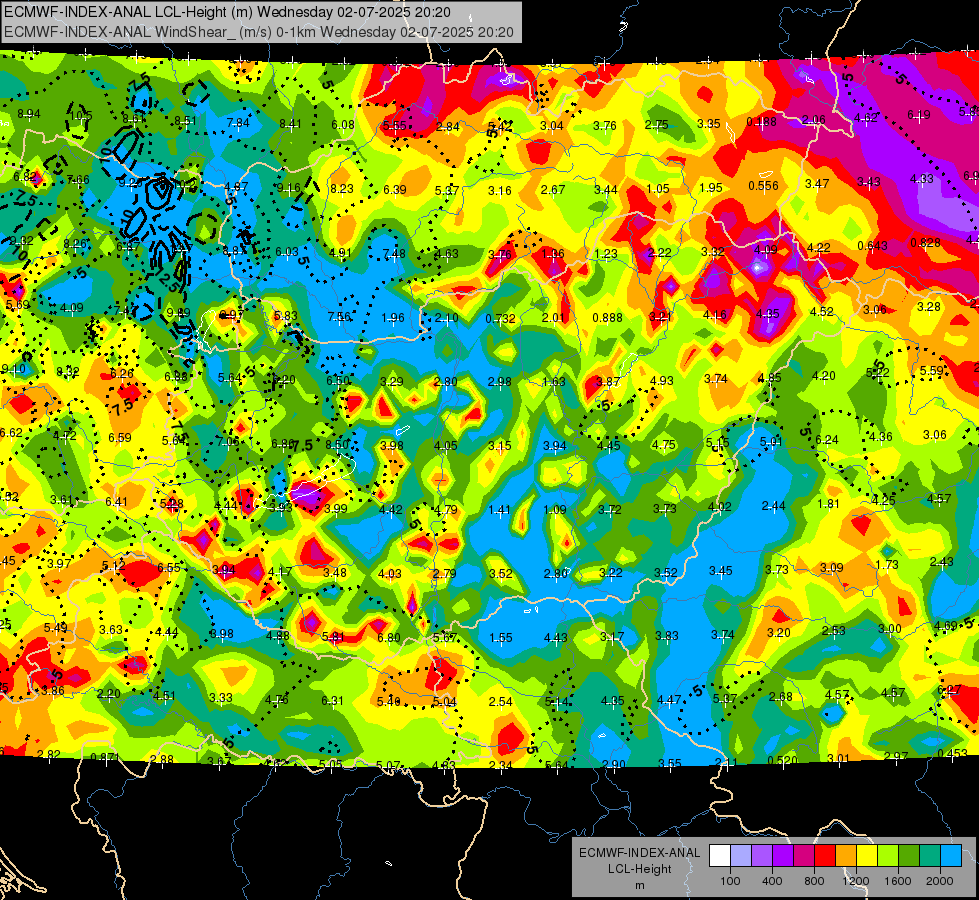Click the pale lavender legend swatch

741,856
